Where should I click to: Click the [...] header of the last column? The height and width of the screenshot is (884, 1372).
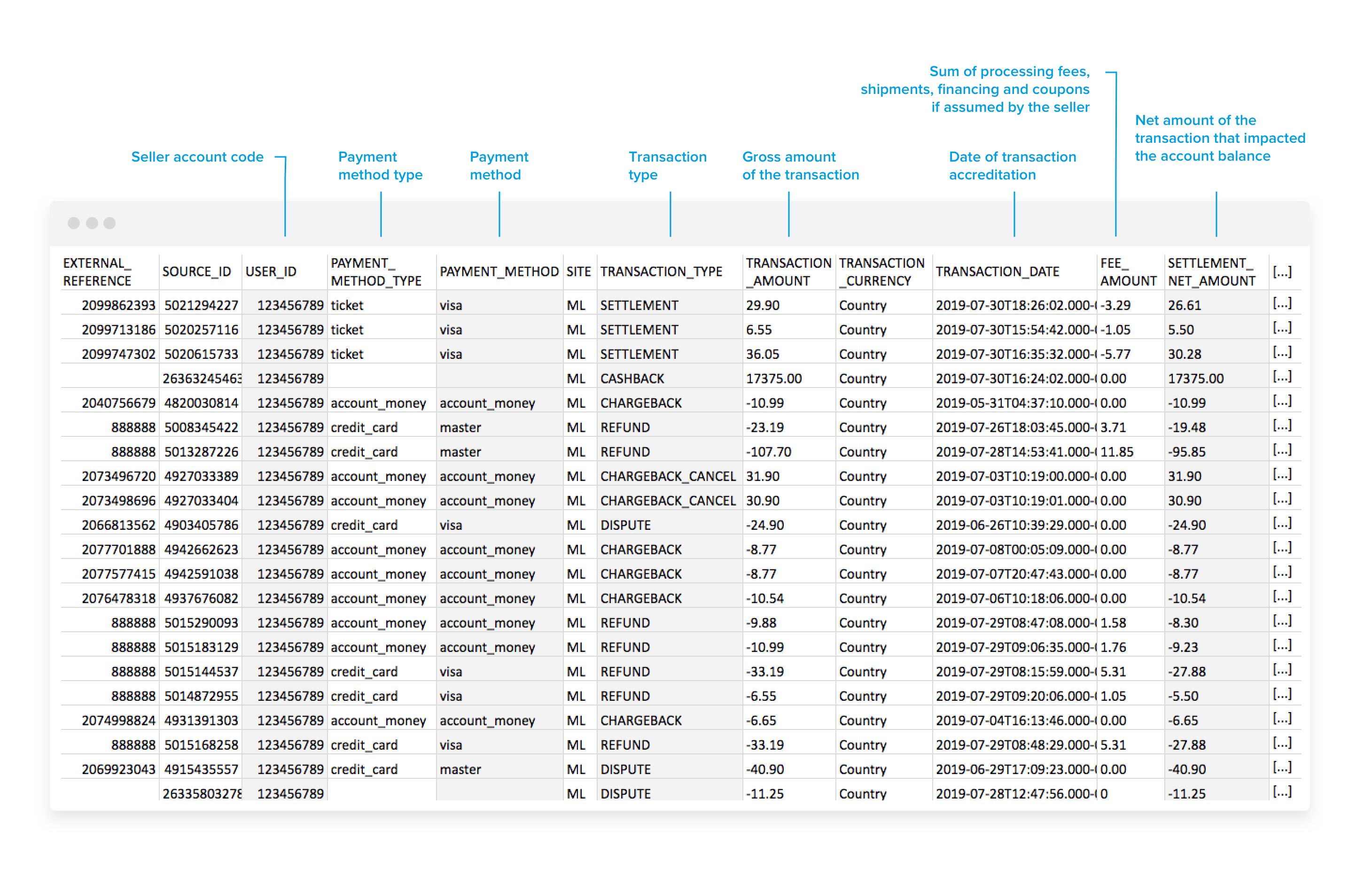(1282, 271)
